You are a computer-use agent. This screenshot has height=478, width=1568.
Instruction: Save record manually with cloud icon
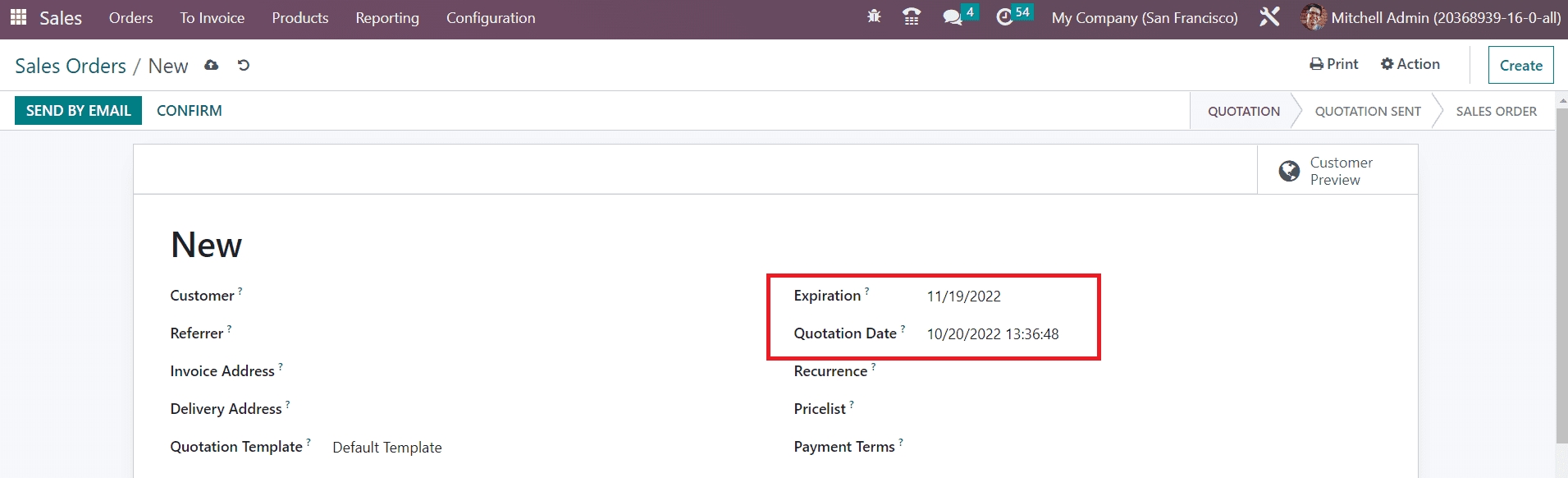point(212,66)
